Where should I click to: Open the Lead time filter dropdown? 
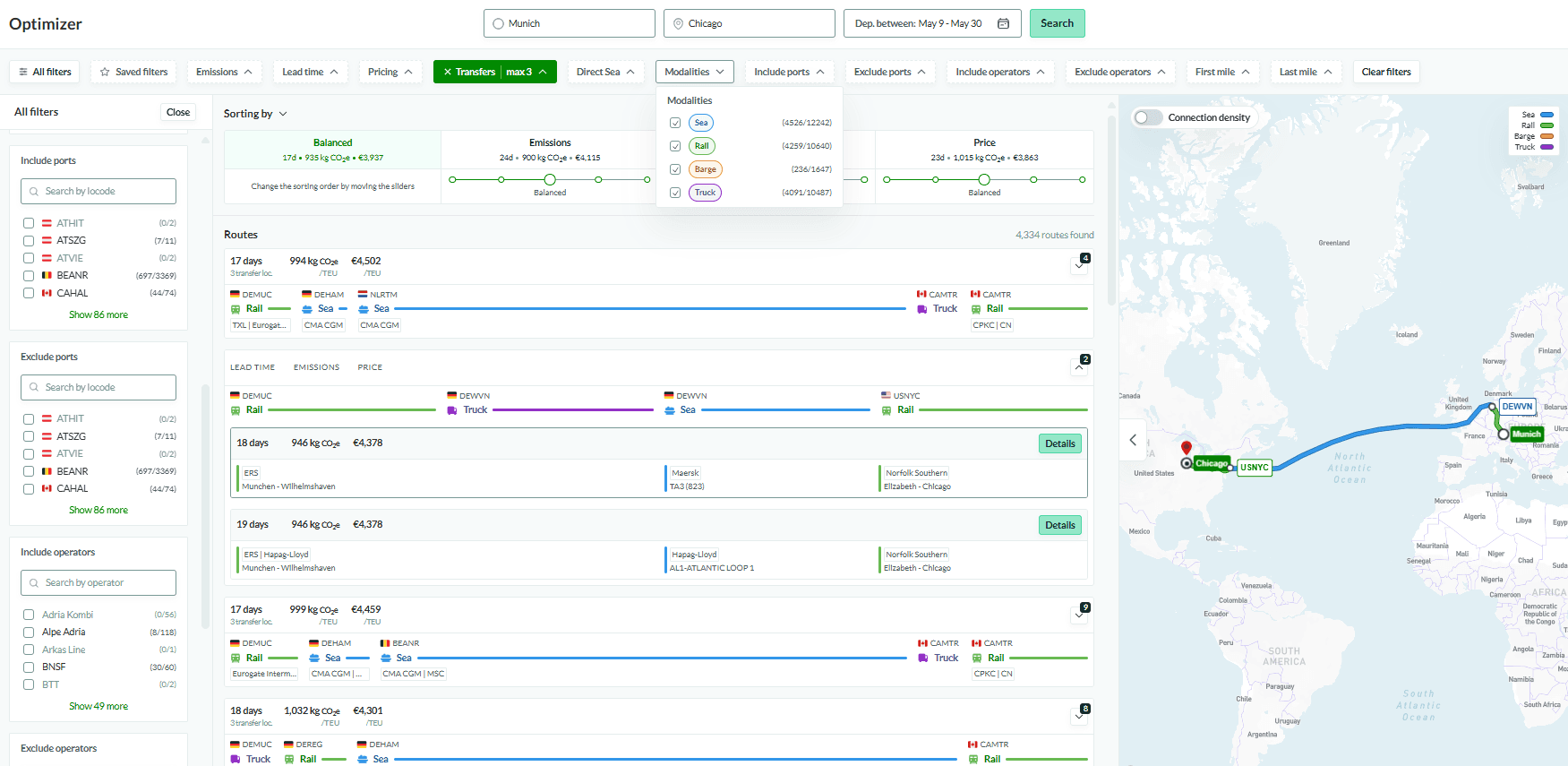pyautogui.click(x=310, y=72)
